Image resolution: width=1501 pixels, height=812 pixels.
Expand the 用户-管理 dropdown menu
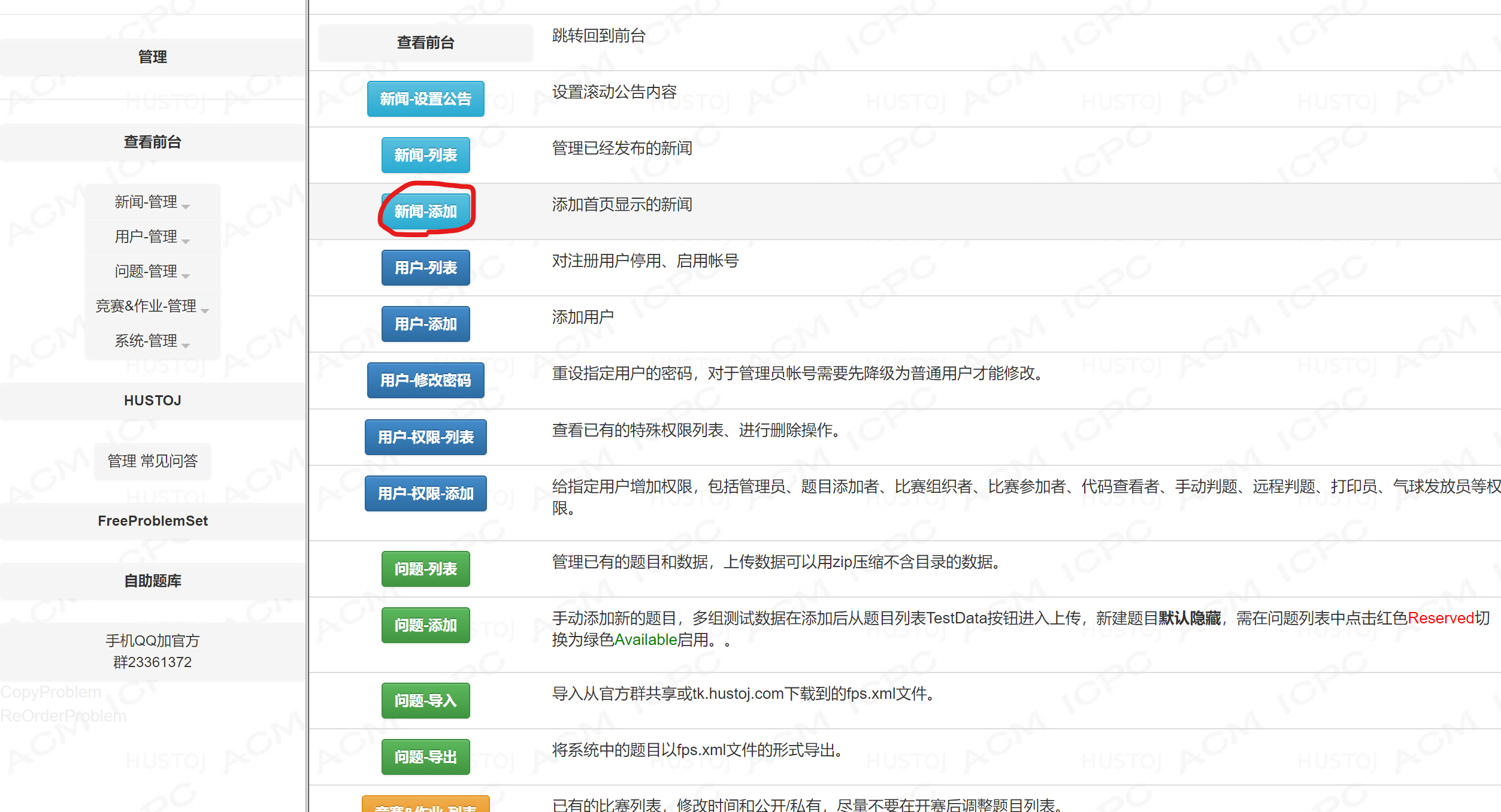point(152,237)
